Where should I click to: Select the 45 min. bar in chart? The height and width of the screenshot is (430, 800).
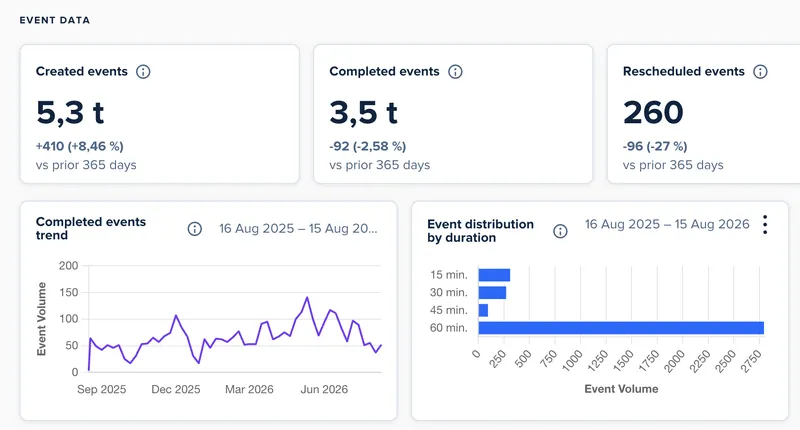(x=483, y=310)
